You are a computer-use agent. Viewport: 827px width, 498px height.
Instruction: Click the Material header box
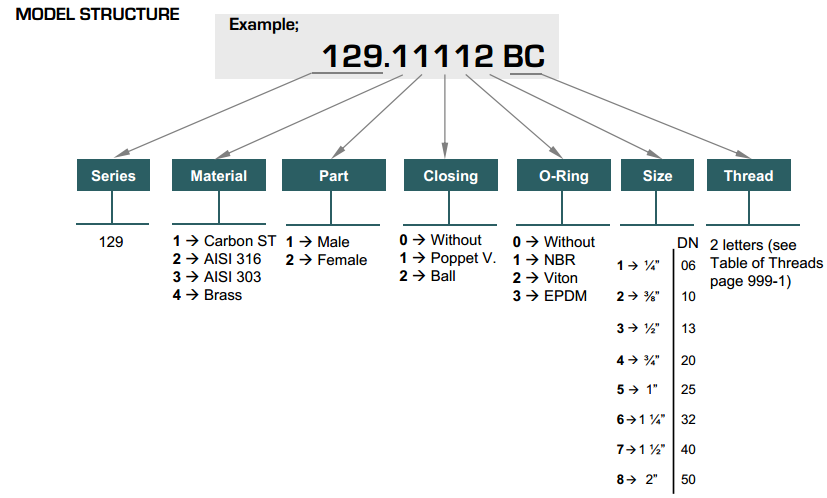click(x=219, y=176)
